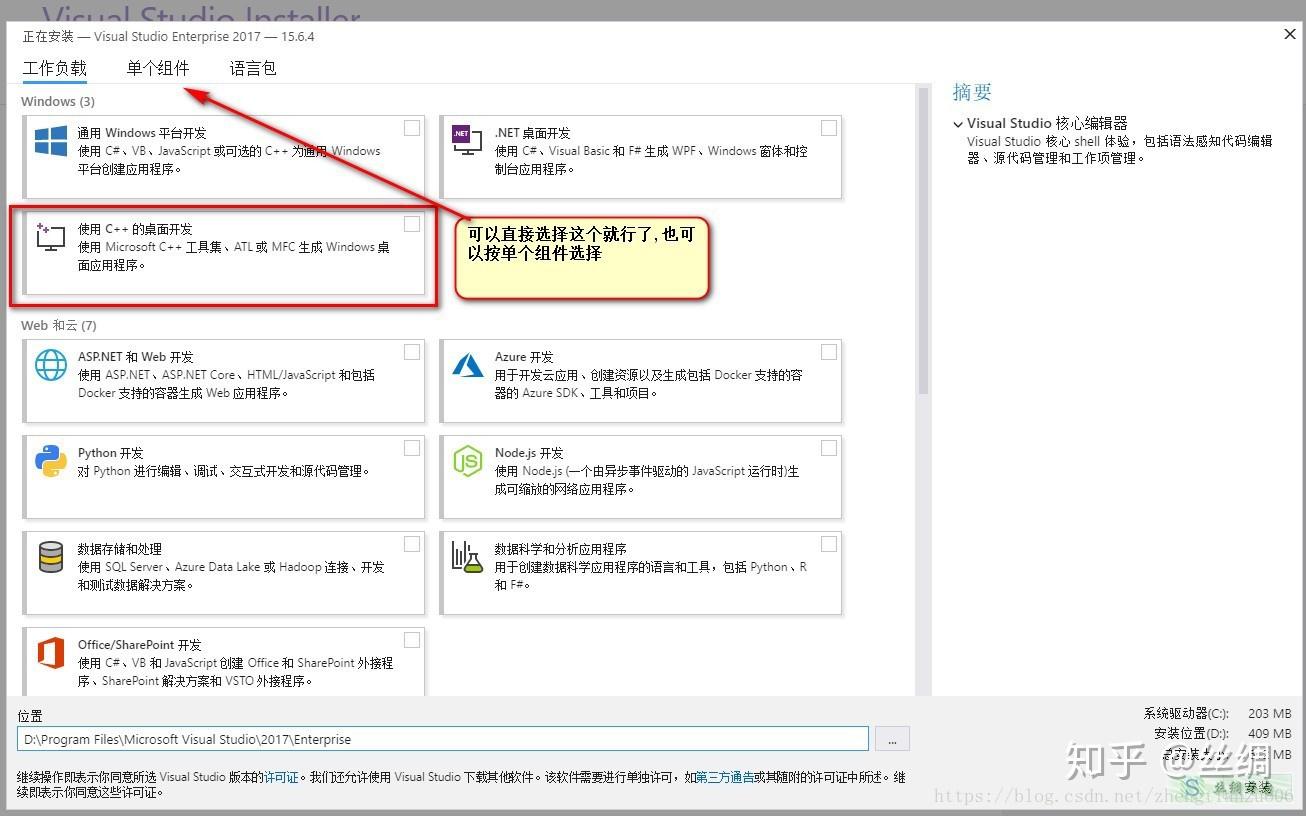Screen dimensions: 1306x816
Task: Enable the Python 开发 workload checkbox
Action: coord(411,447)
